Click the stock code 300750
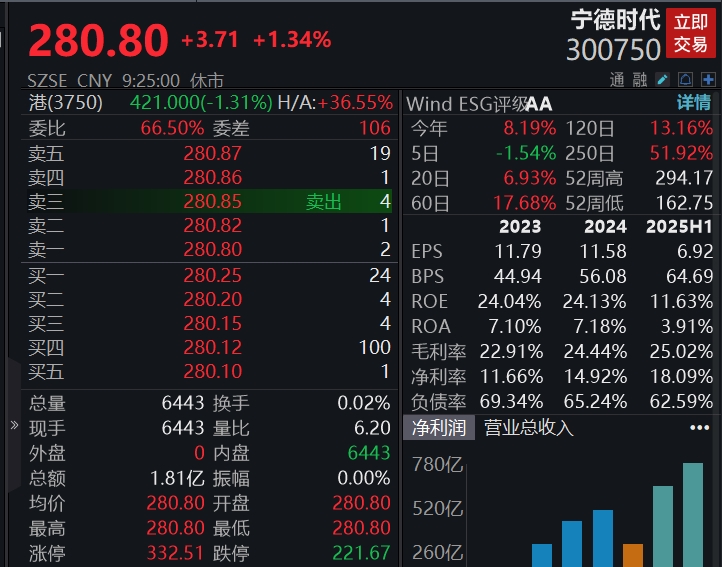722x567 pixels. 613,49
